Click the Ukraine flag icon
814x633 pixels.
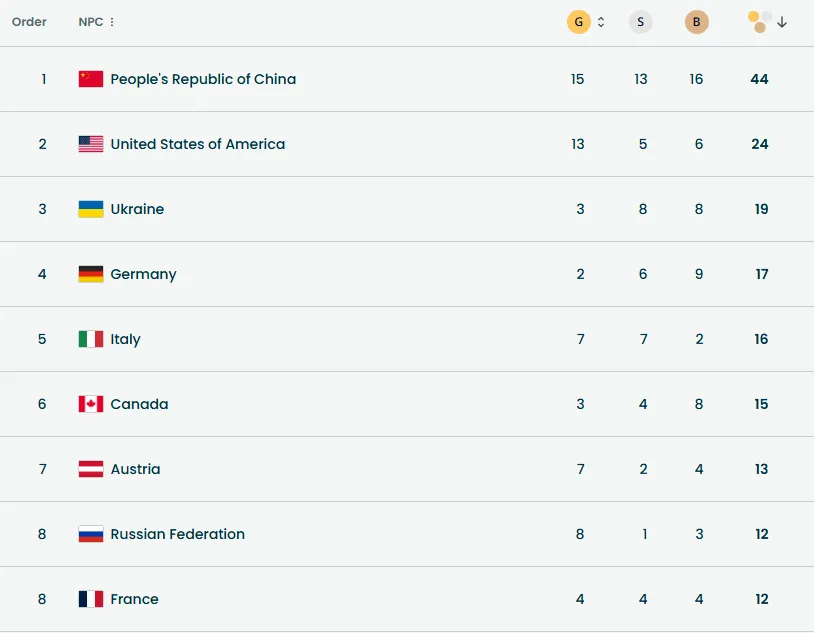point(91,209)
